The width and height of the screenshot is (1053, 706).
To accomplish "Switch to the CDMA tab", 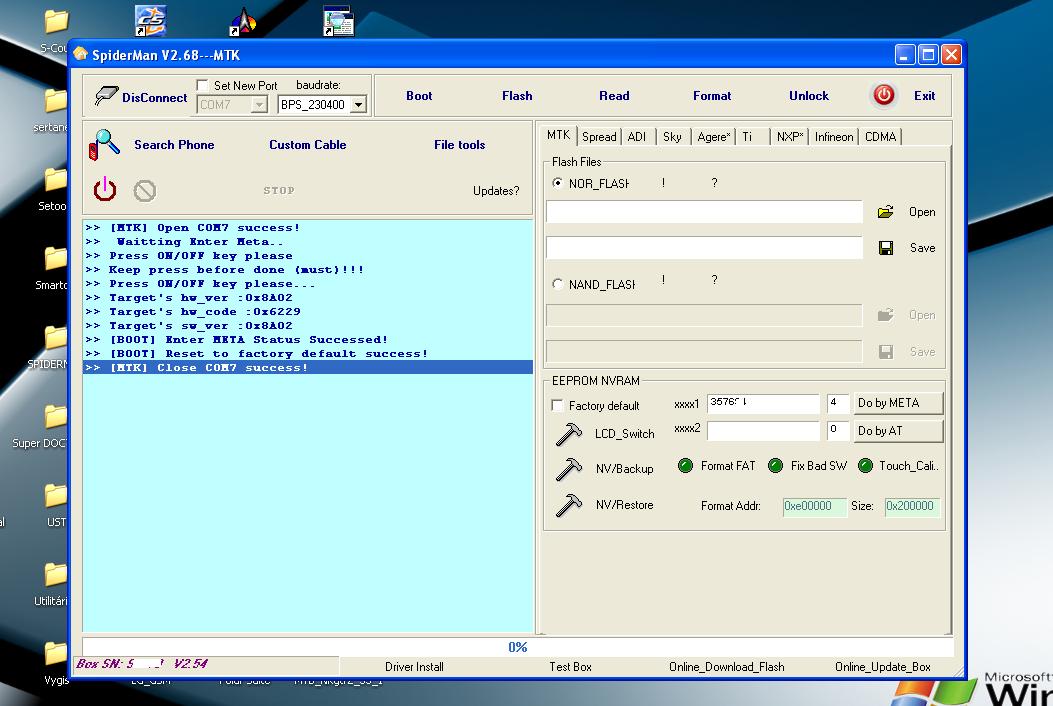I will point(880,137).
